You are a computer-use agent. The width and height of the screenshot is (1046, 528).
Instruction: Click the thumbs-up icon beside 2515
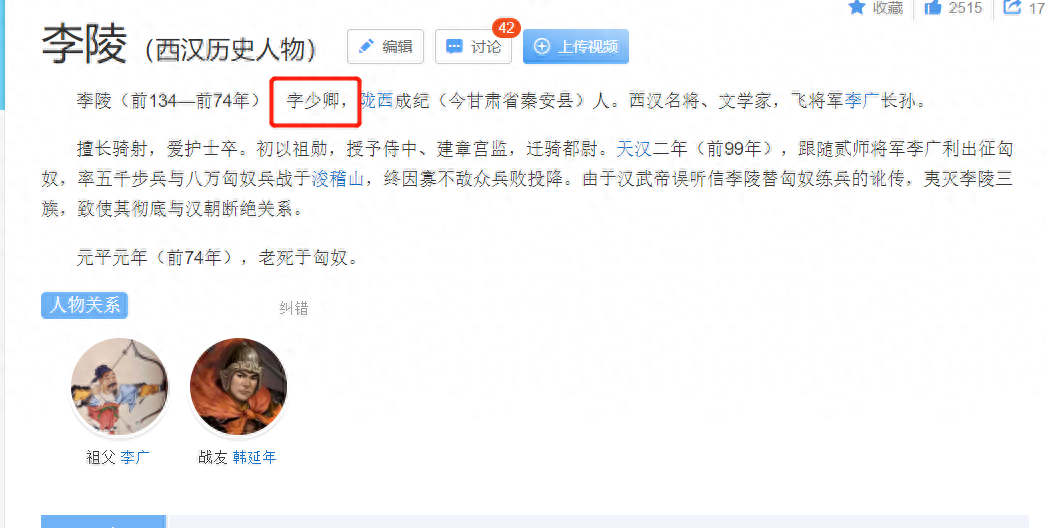click(933, 7)
